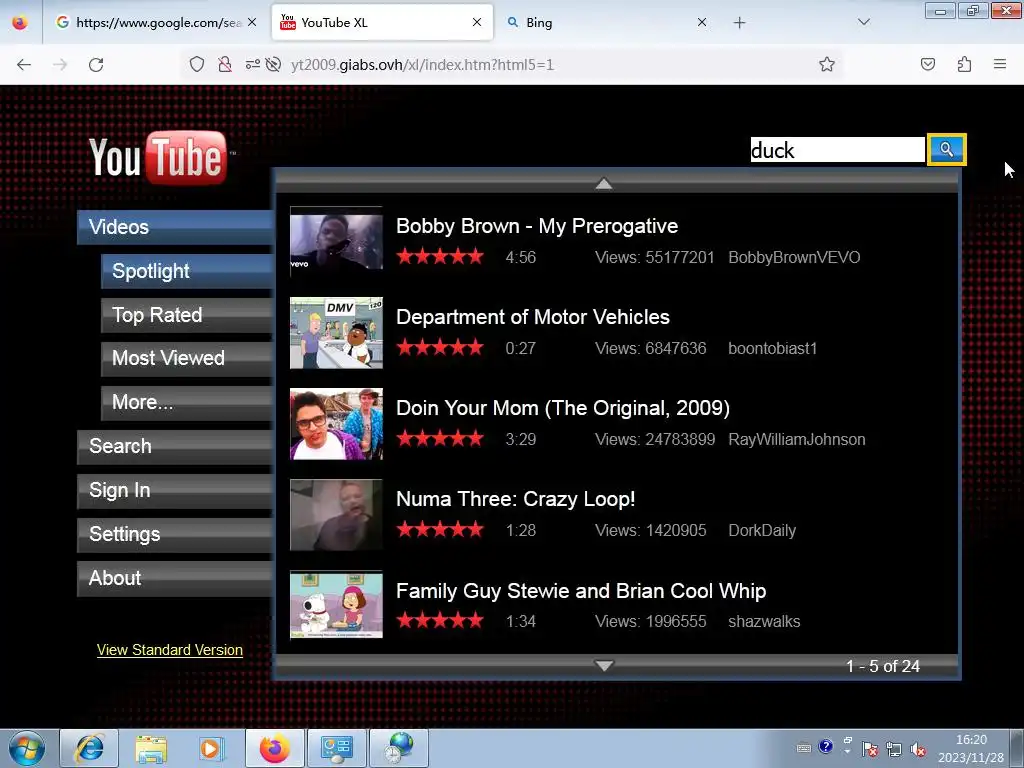Image resolution: width=1024 pixels, height=768 pixels.
Task: Click uploader name RayWilliamJohnson
Action: point(797,440)
